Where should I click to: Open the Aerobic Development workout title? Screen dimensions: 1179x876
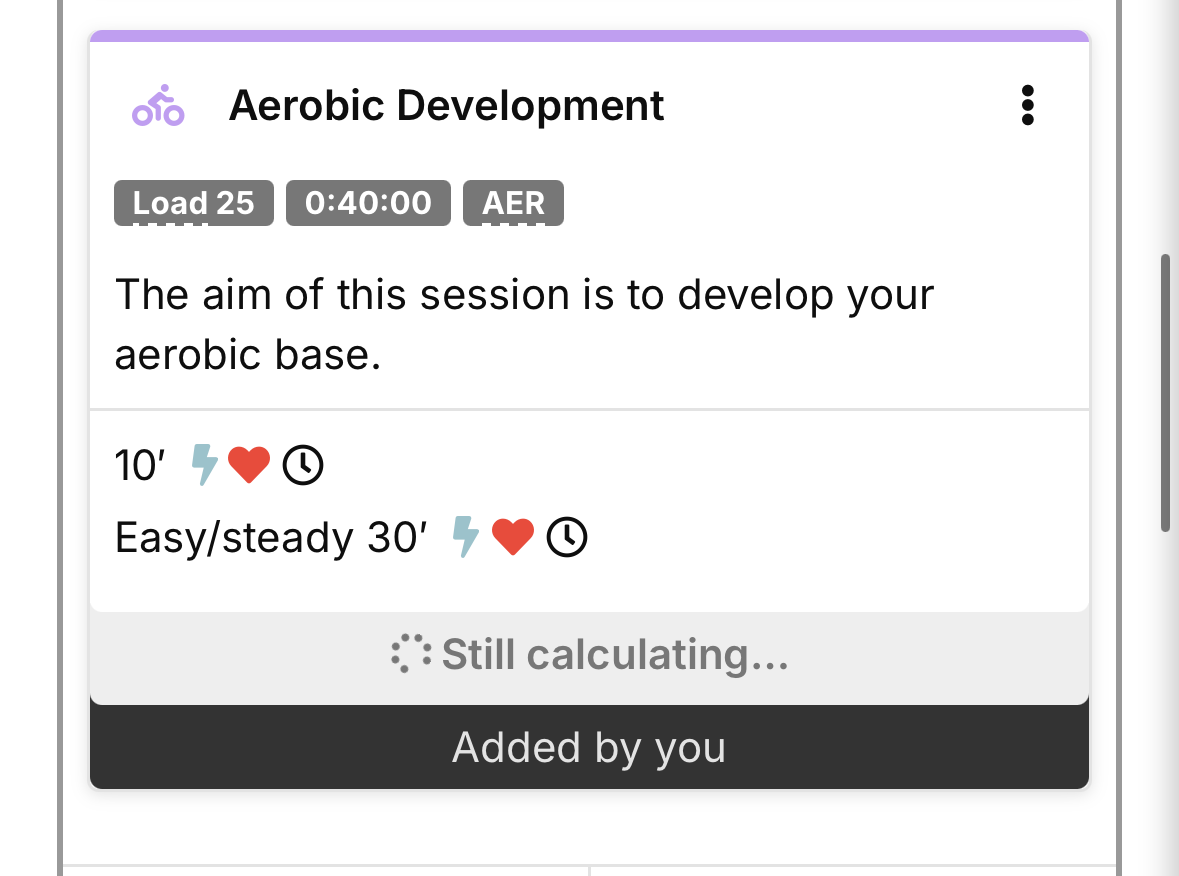point(446,106)
